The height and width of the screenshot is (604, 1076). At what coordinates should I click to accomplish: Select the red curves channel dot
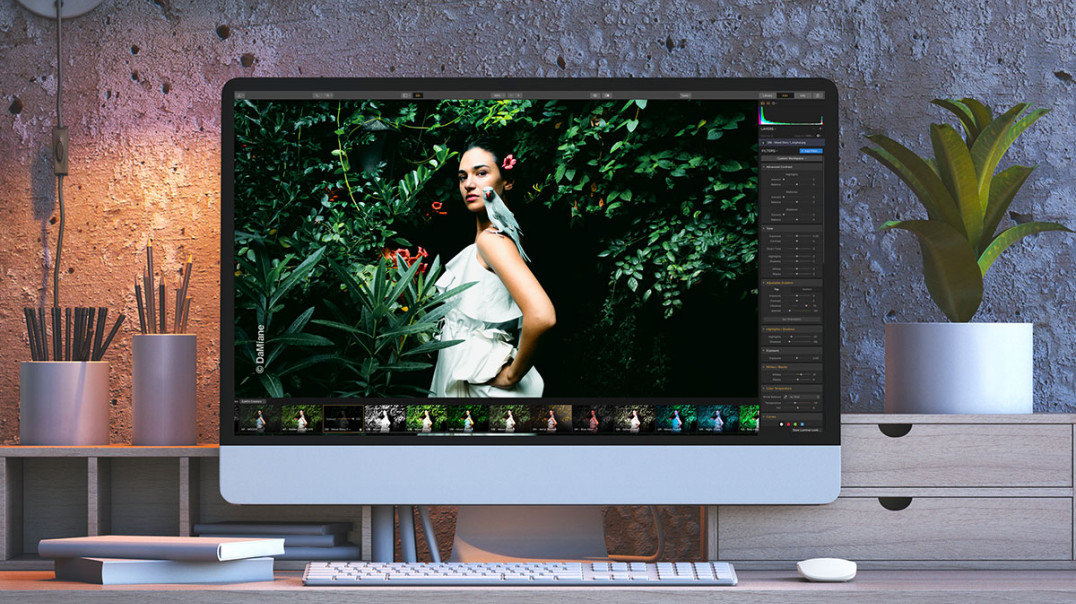click(788, 424)
